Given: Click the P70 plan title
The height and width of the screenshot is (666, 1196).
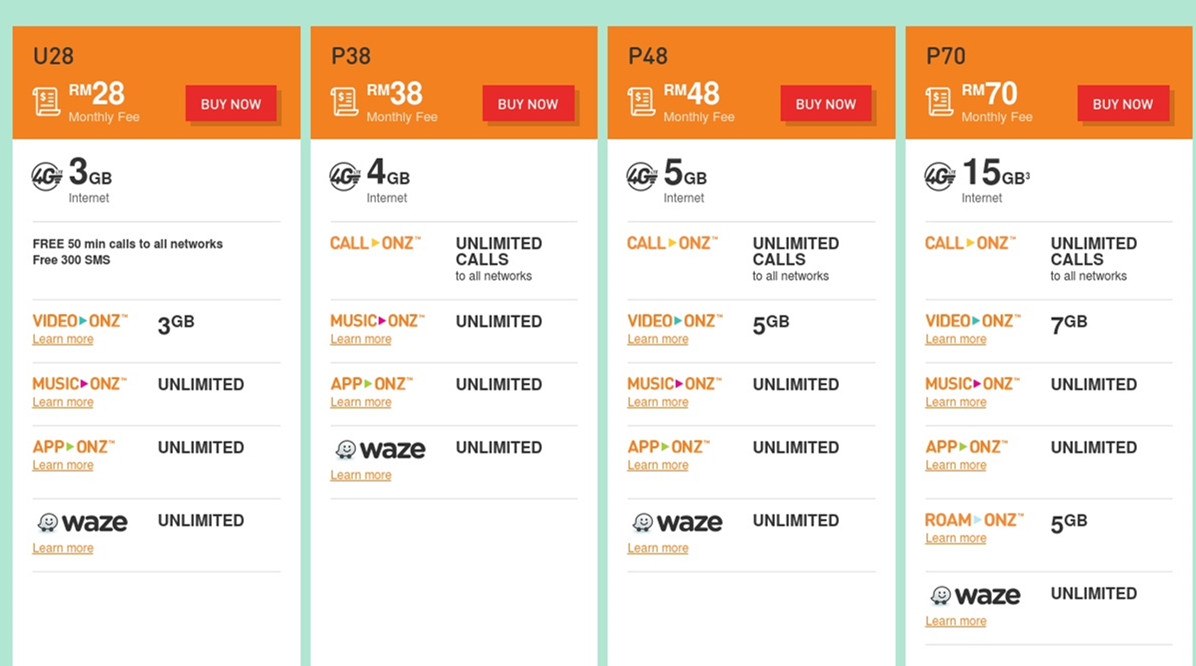Looking at the screenshot, I should 946,56.
